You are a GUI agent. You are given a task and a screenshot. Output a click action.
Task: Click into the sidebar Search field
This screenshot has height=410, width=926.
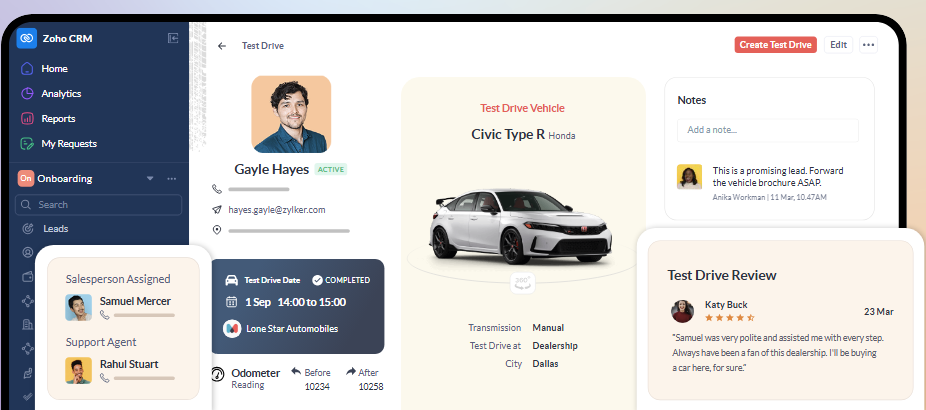[99, 204]
